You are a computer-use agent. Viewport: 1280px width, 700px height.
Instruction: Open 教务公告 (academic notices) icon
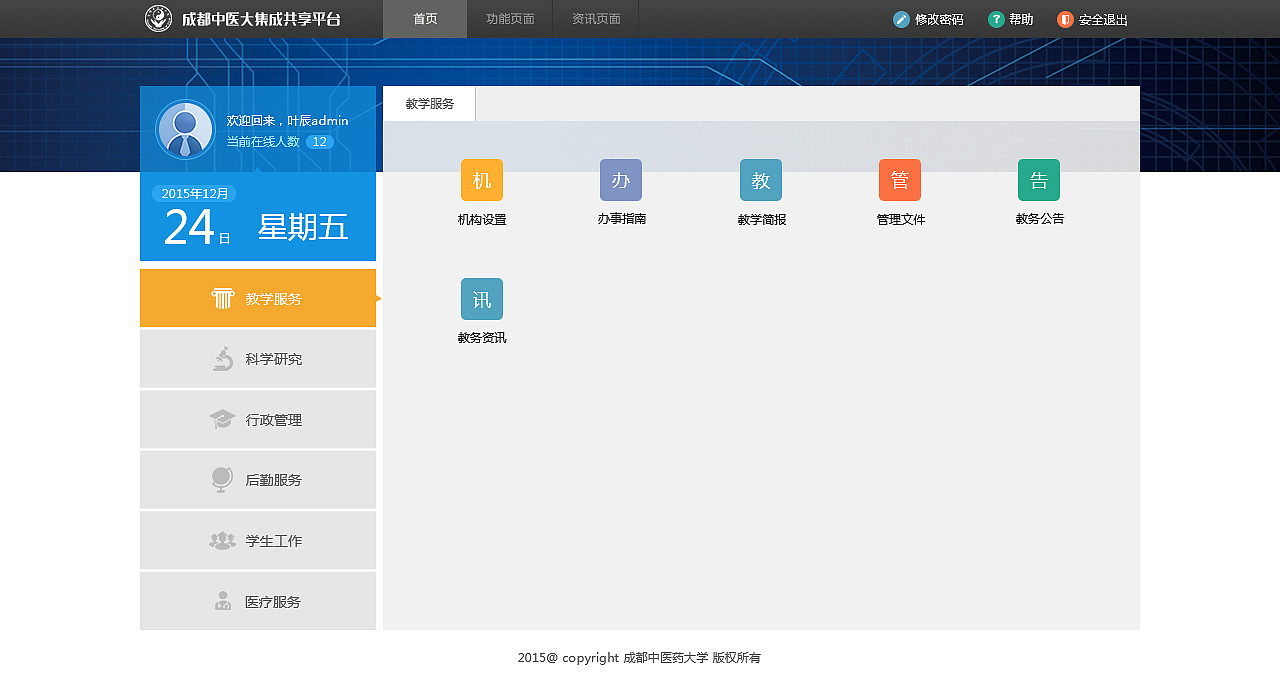1038,180
